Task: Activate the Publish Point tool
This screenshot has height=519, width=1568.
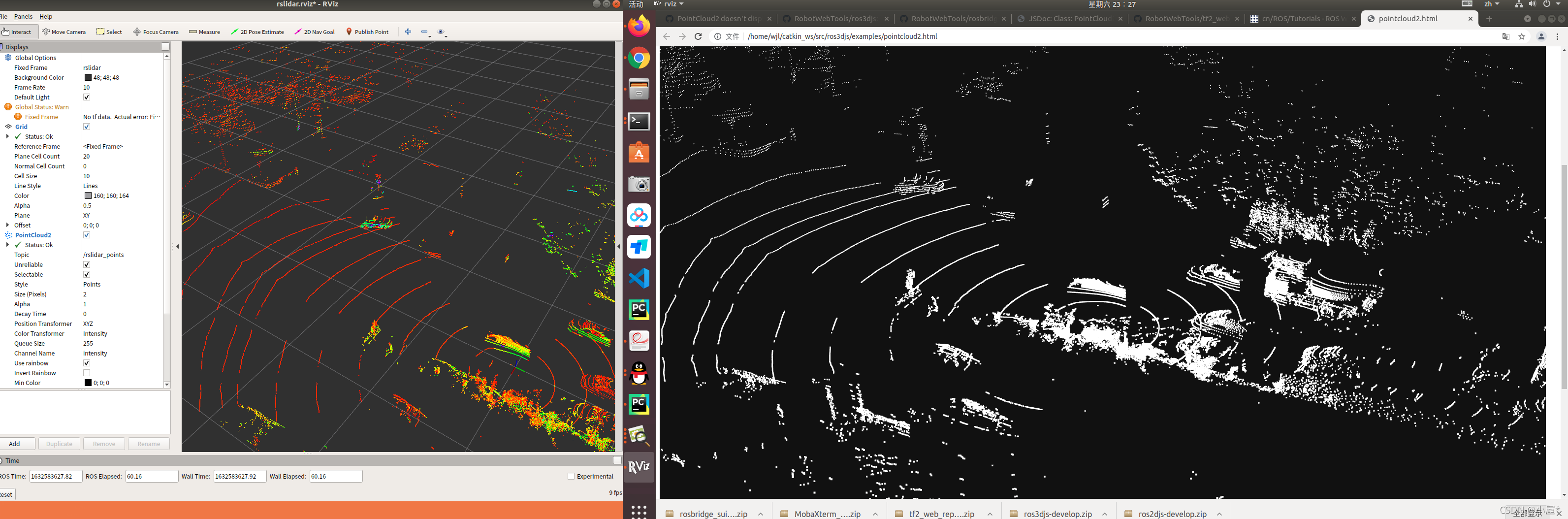Action: coord(367,32)
